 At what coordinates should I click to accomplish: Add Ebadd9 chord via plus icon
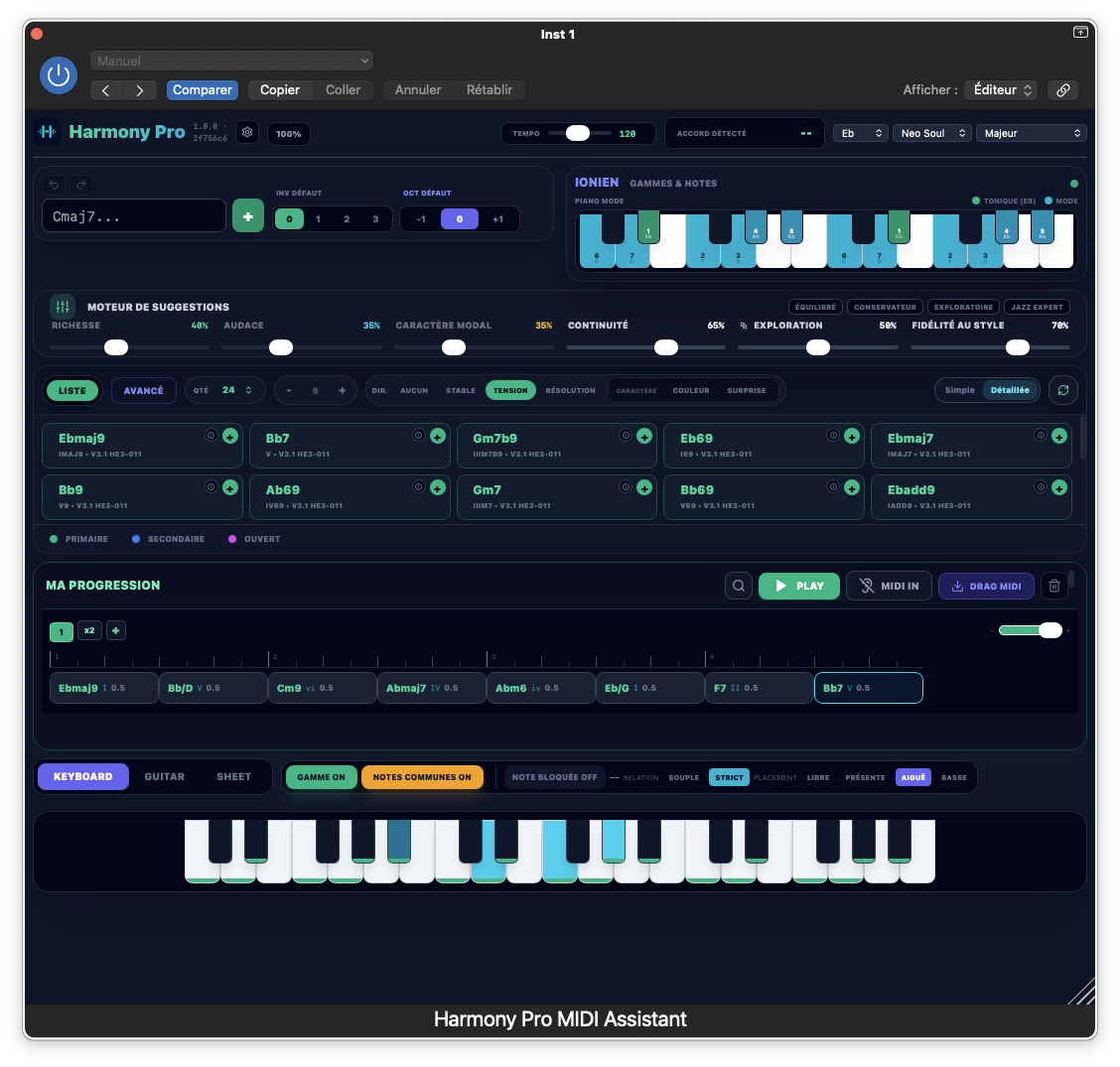(1059, 487)
